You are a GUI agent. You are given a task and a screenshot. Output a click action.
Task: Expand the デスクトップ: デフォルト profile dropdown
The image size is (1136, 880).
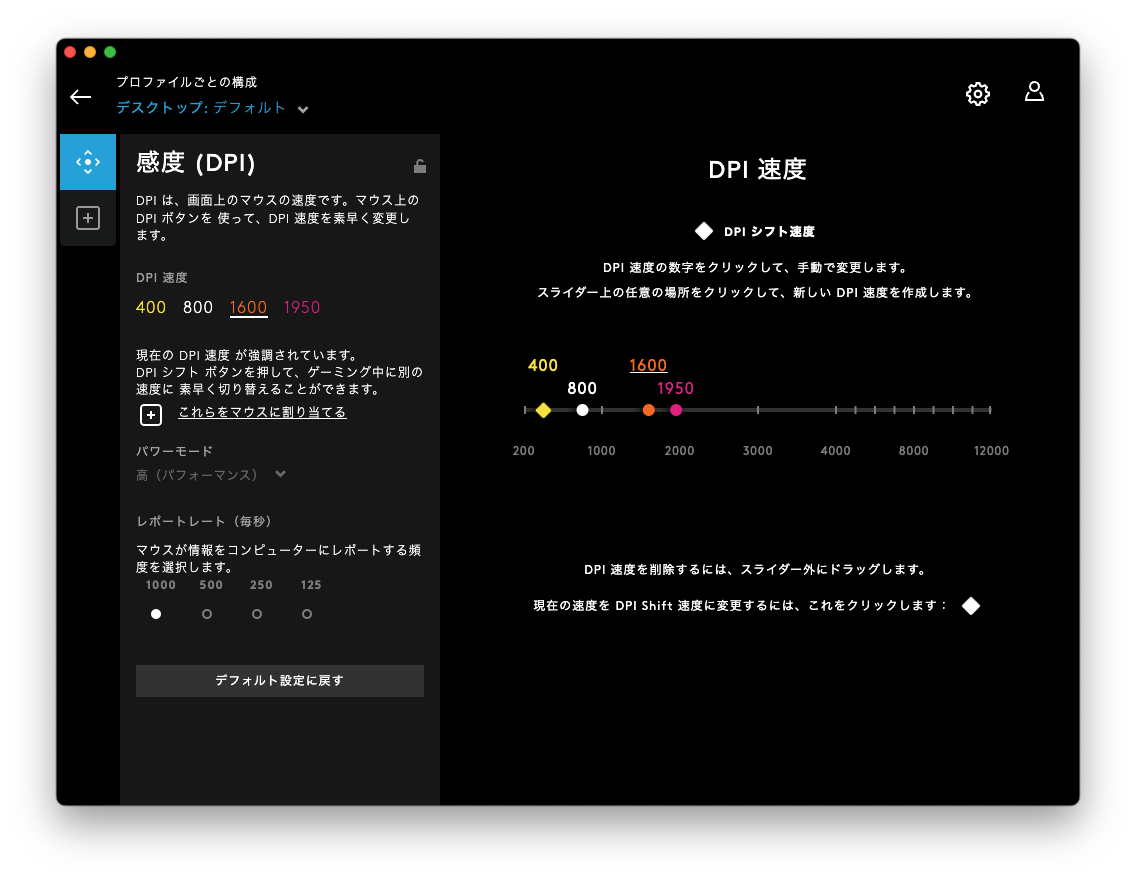coord(303,109)
